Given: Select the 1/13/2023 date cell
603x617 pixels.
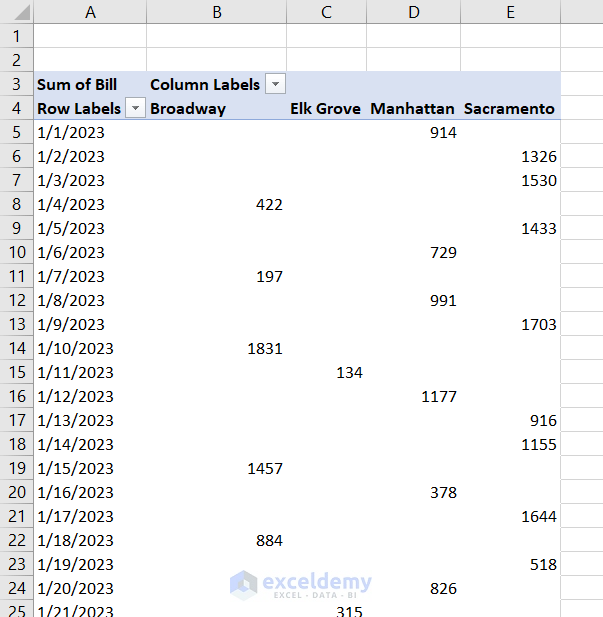Looking at the screenshot, I should point(90,420).
